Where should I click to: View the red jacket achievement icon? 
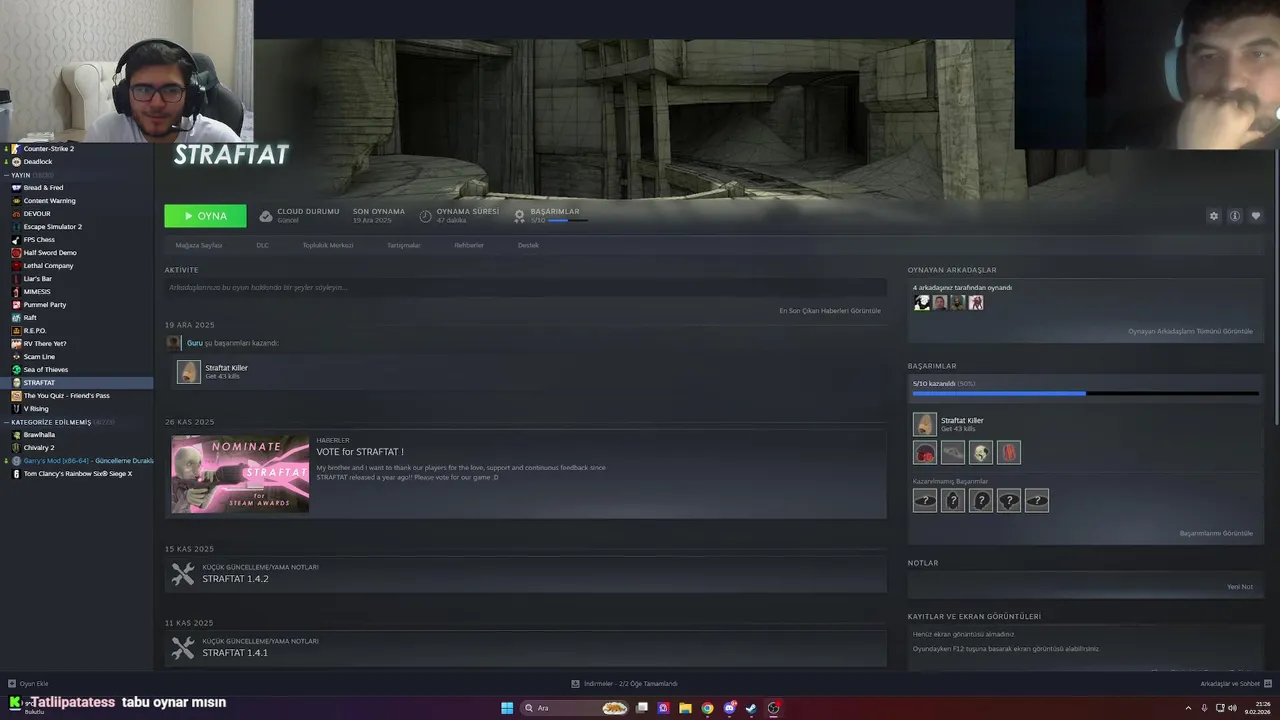coord(1009,452)
